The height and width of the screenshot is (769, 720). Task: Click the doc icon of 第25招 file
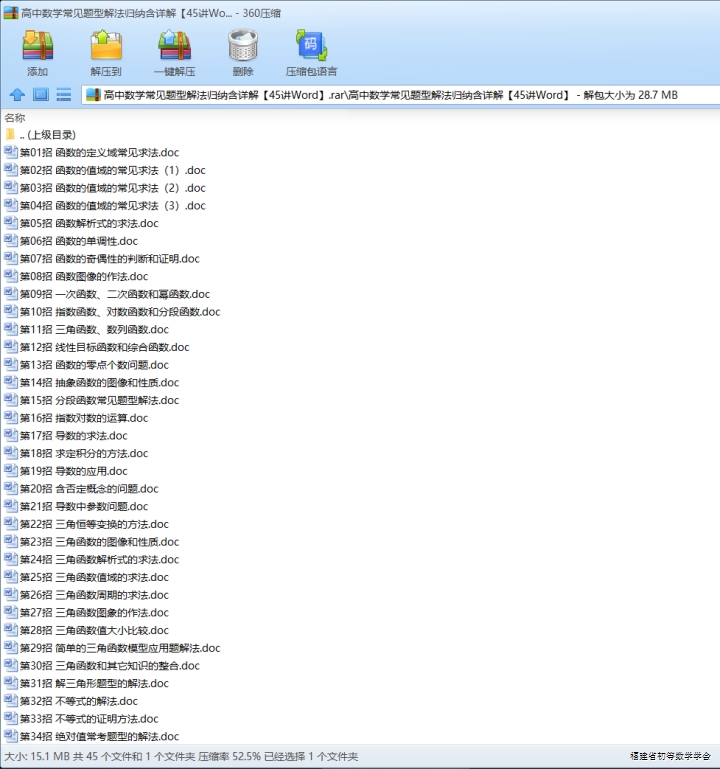11,576
